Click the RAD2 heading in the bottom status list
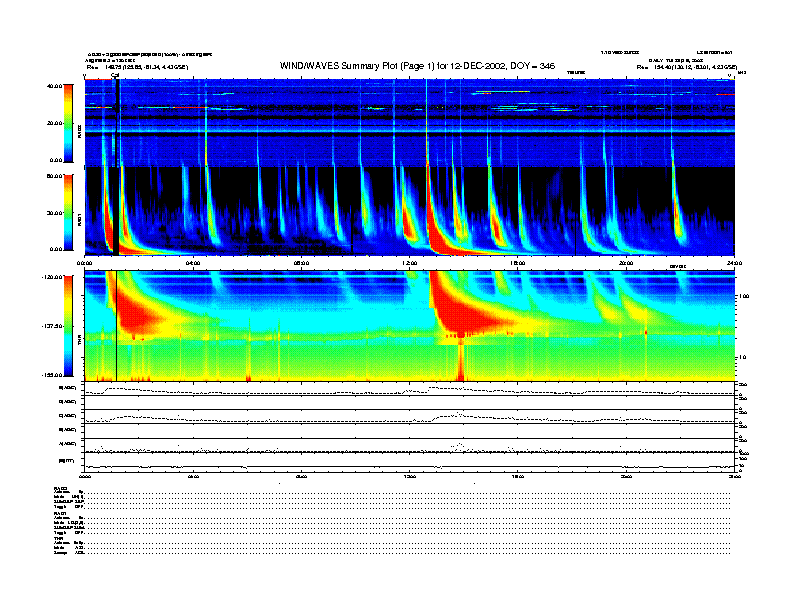The image size is (792, 612). (61, 488)
